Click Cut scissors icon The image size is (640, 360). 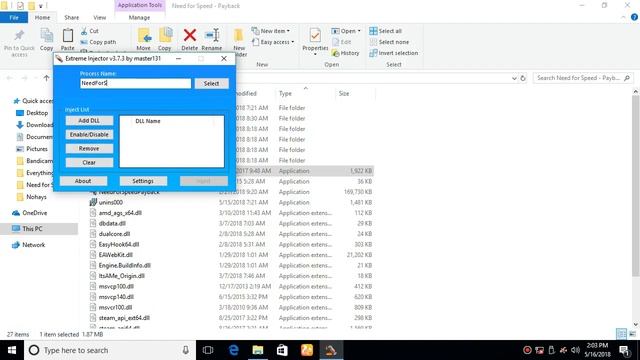pyautogui.click(x=84, y=31)
